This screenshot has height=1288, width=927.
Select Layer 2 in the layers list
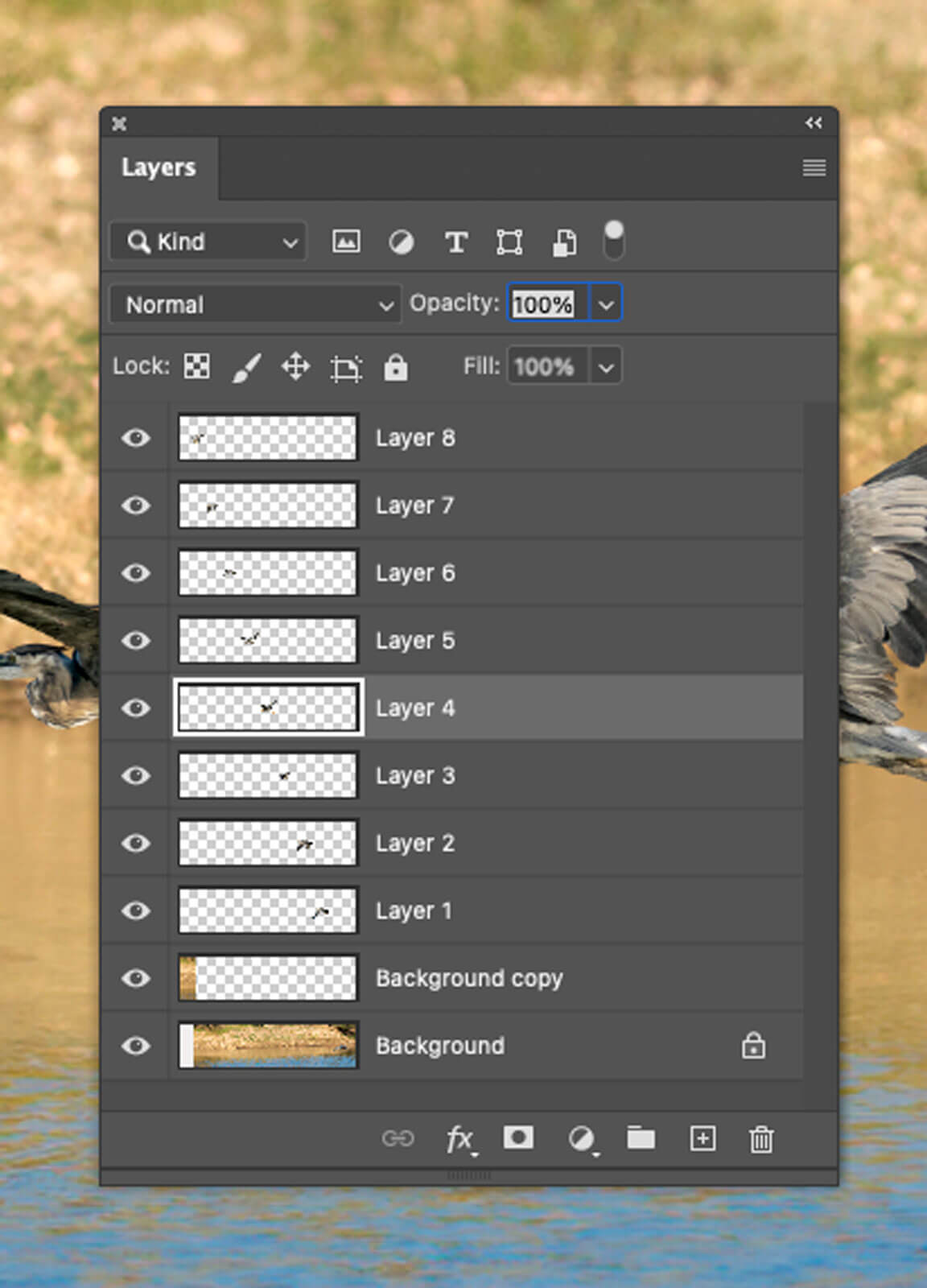pos(483,843)
